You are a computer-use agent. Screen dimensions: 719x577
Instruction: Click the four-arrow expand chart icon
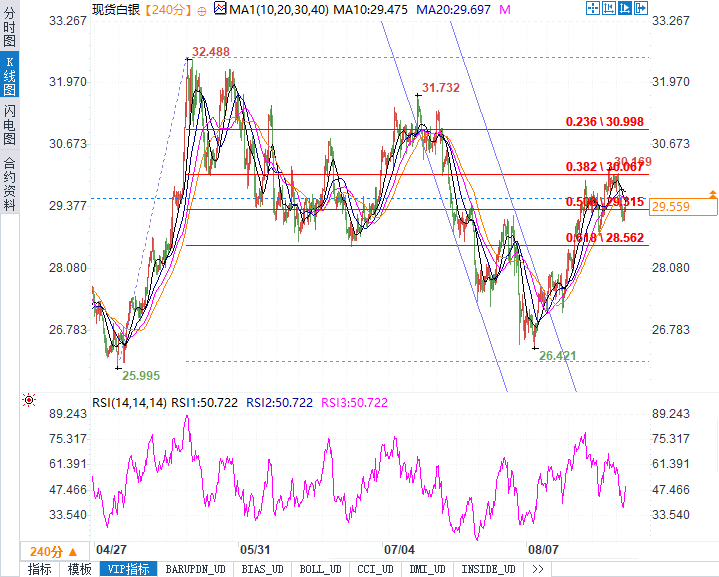click(593, 9)
